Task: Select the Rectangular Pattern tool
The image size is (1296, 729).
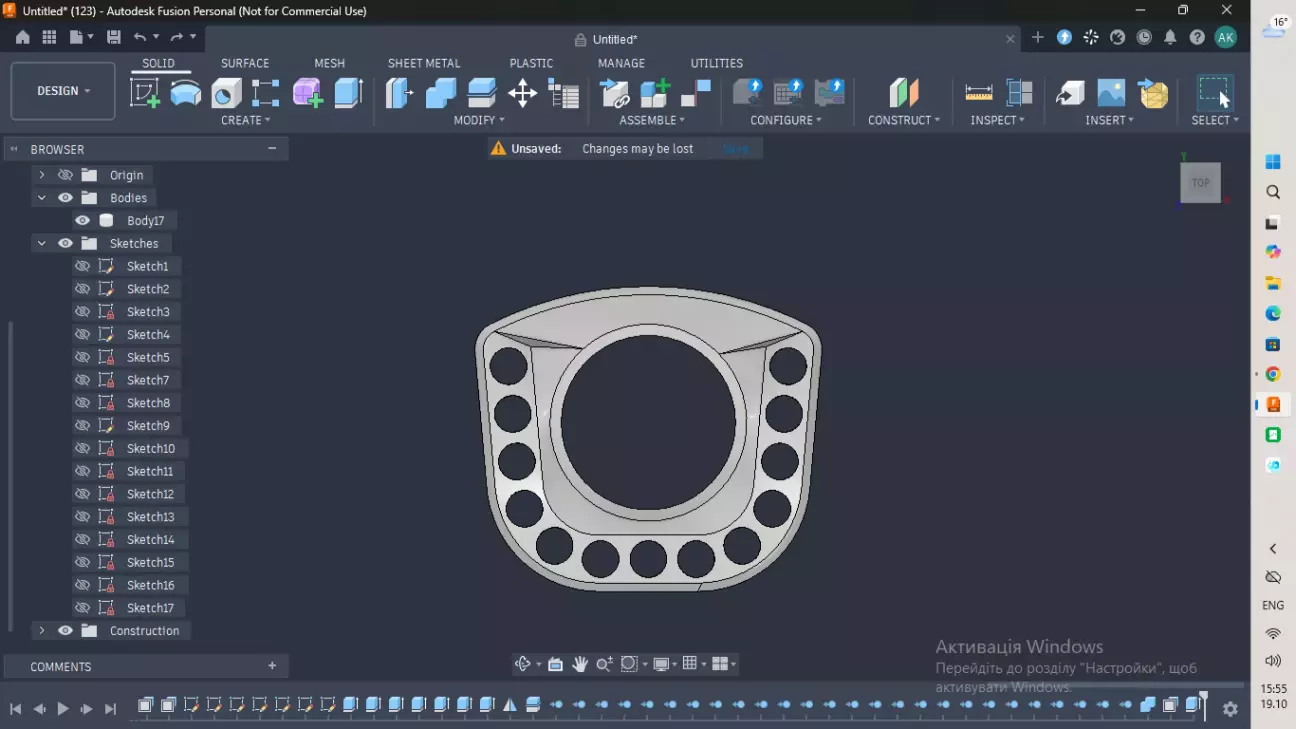Action: pyautogui.click(x=266, y=93)
